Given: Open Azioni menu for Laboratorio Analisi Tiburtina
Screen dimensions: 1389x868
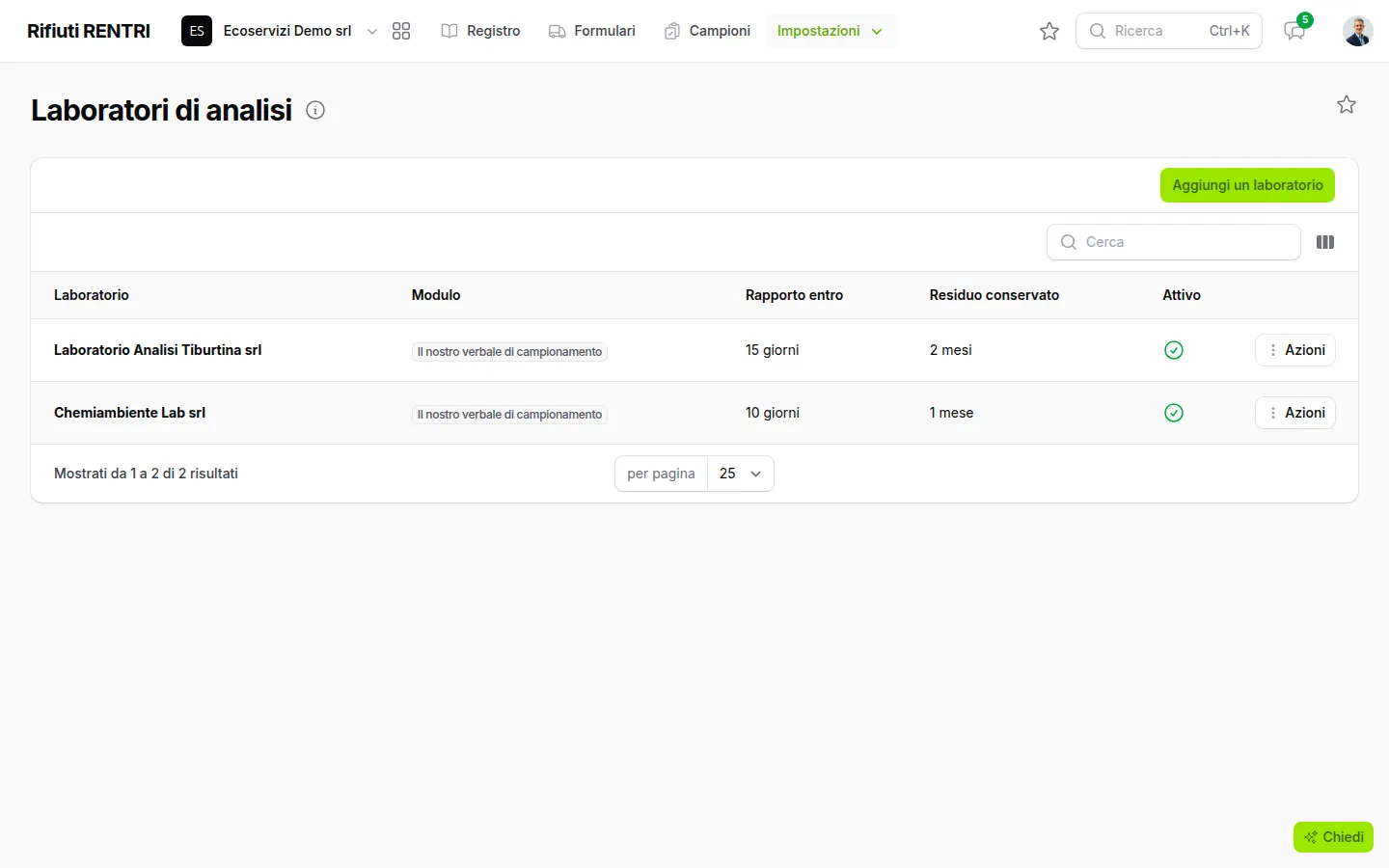Looking at the screenshot, I should [1295, 350].
